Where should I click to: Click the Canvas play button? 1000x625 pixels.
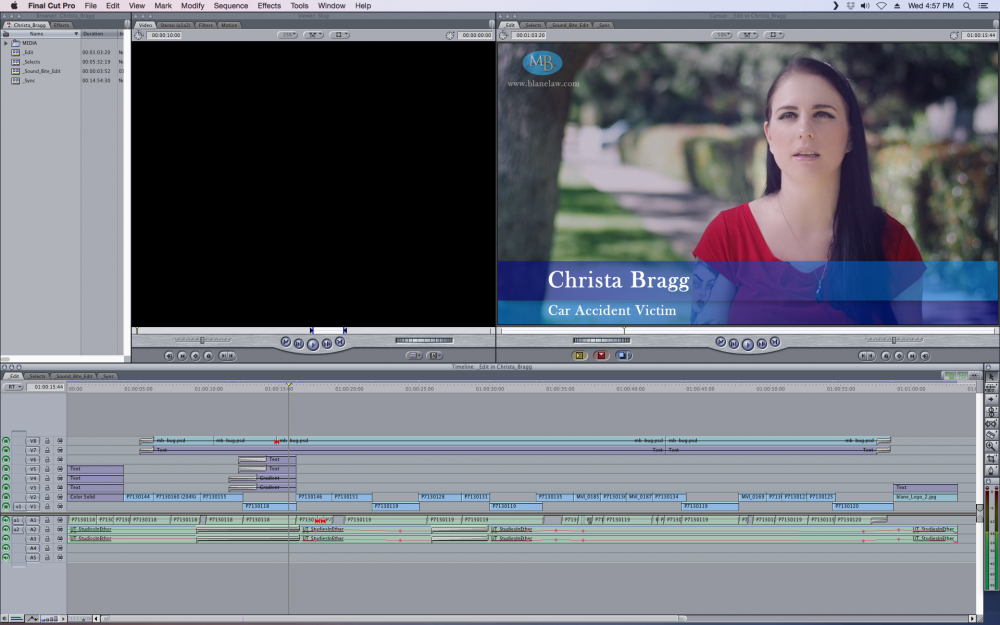(747, 344)
